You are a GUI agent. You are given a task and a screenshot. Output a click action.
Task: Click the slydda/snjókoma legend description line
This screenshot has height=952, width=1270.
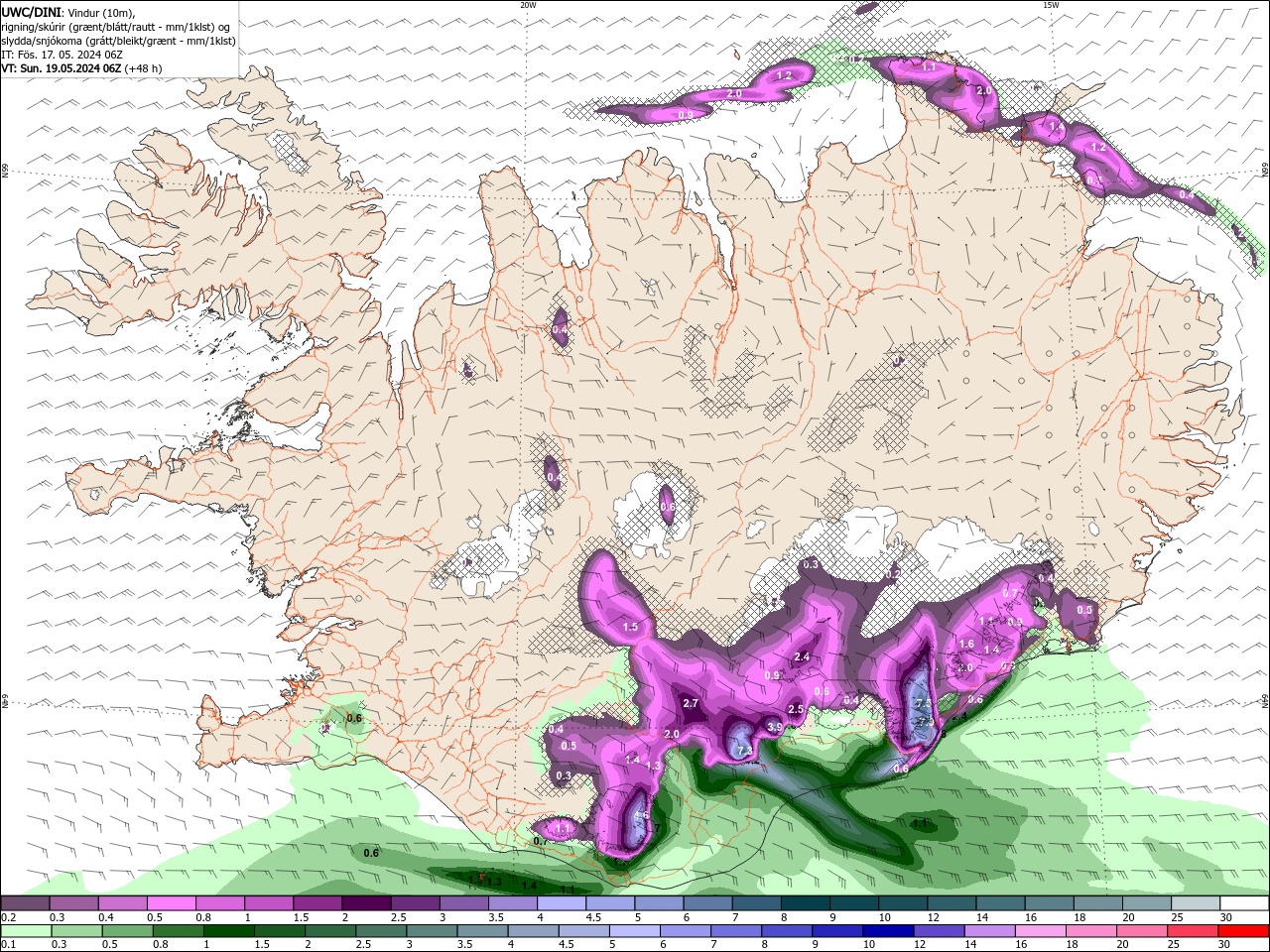(119, 41)
